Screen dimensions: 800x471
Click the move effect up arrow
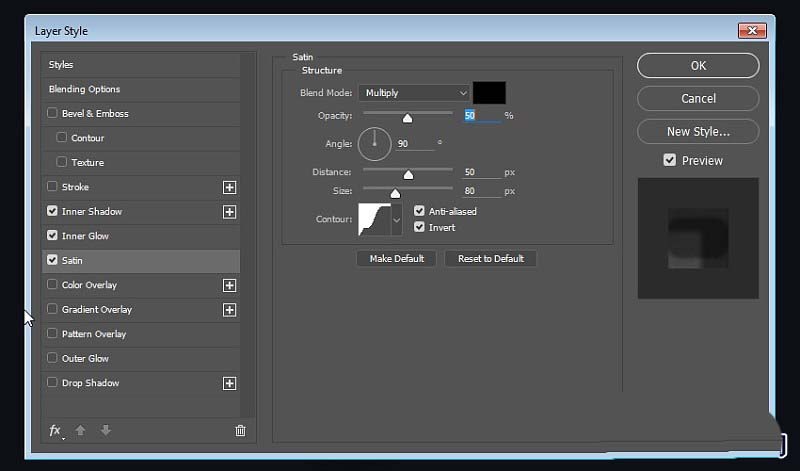(81, 431)
